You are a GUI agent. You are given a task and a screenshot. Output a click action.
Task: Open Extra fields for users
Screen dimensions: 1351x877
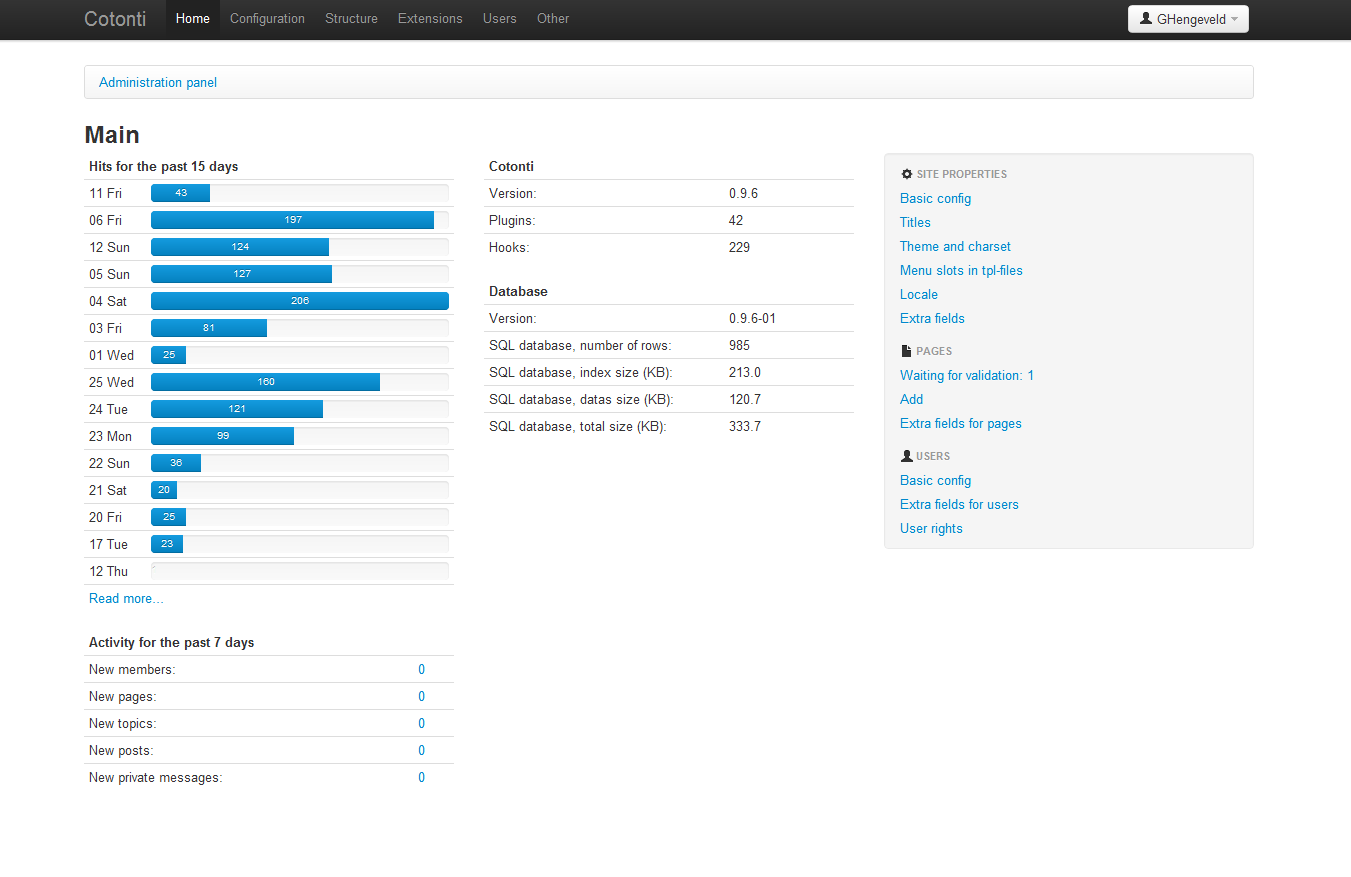(959, 505)
